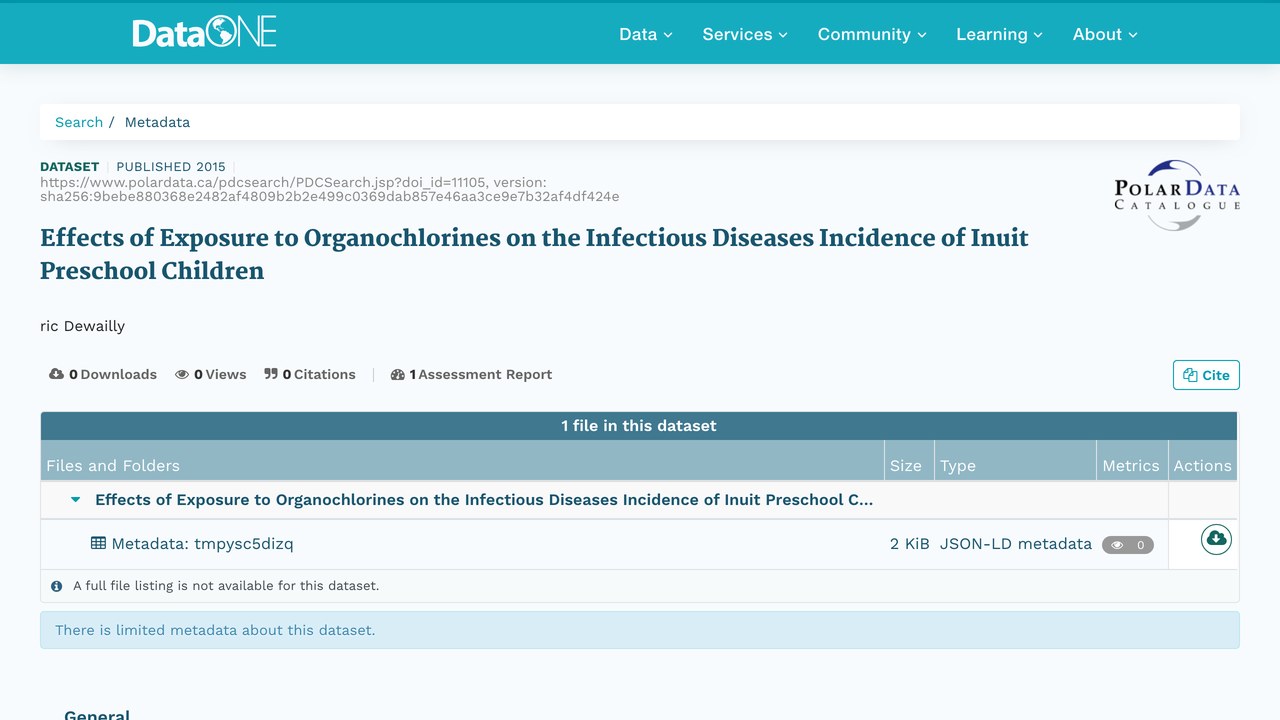Click the views count badge for Metadata file
The height and width of the screenshot is (720, 1280).
pos(1128,545)
